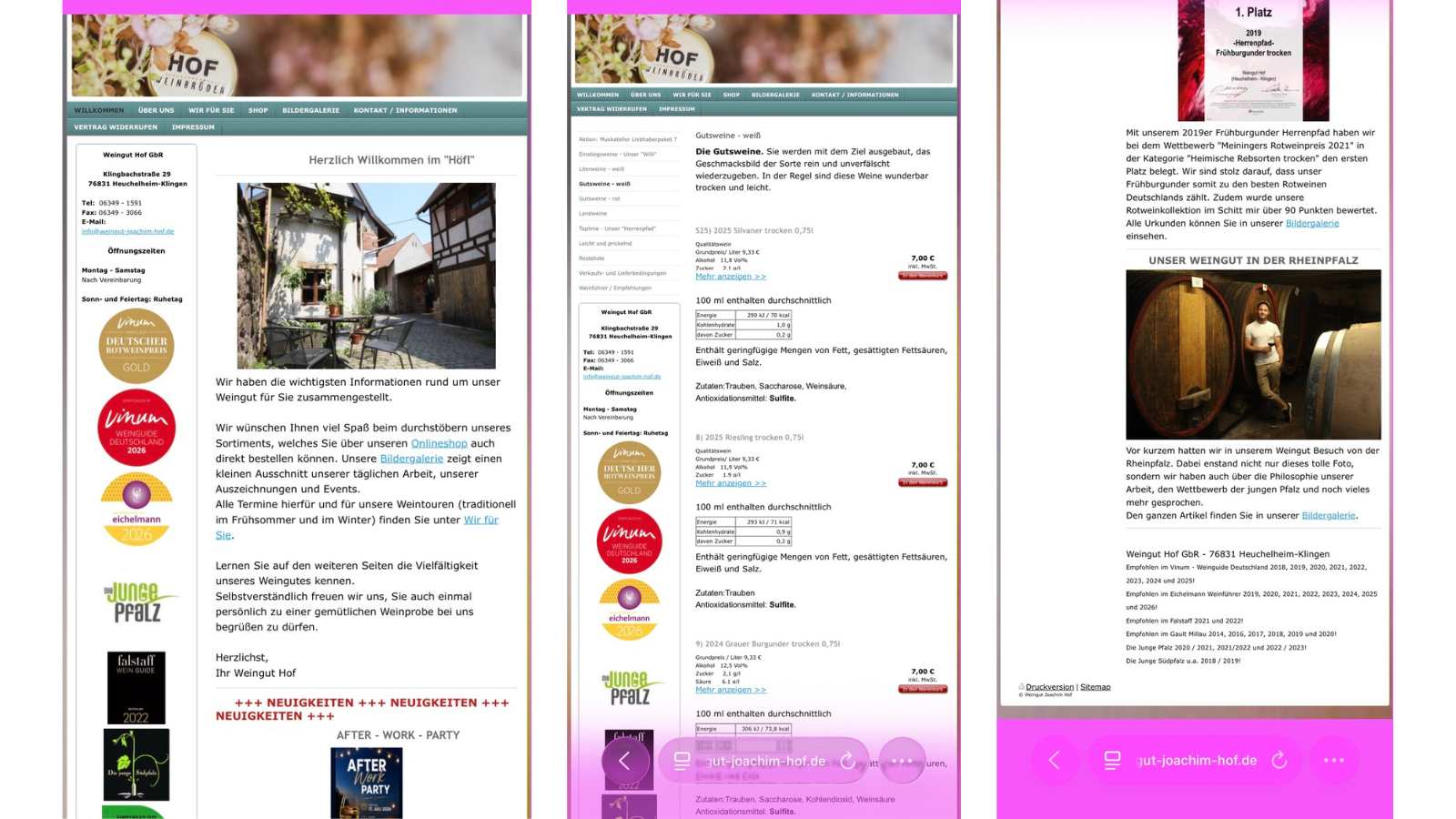Open IMPRESSUM in the middle screenshot menu
Image resolution: width=1456 pixels, height=819 pixels.
click(677, 109)
